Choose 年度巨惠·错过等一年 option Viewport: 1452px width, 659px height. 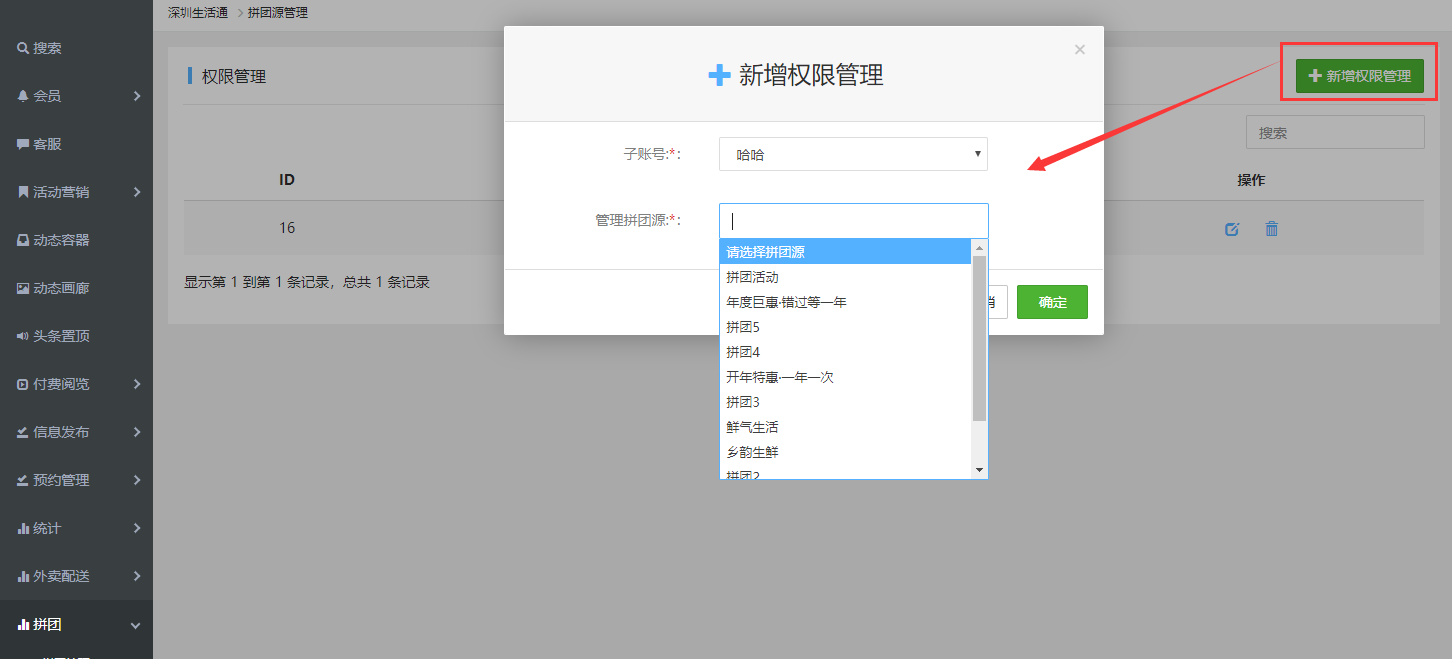786,302
